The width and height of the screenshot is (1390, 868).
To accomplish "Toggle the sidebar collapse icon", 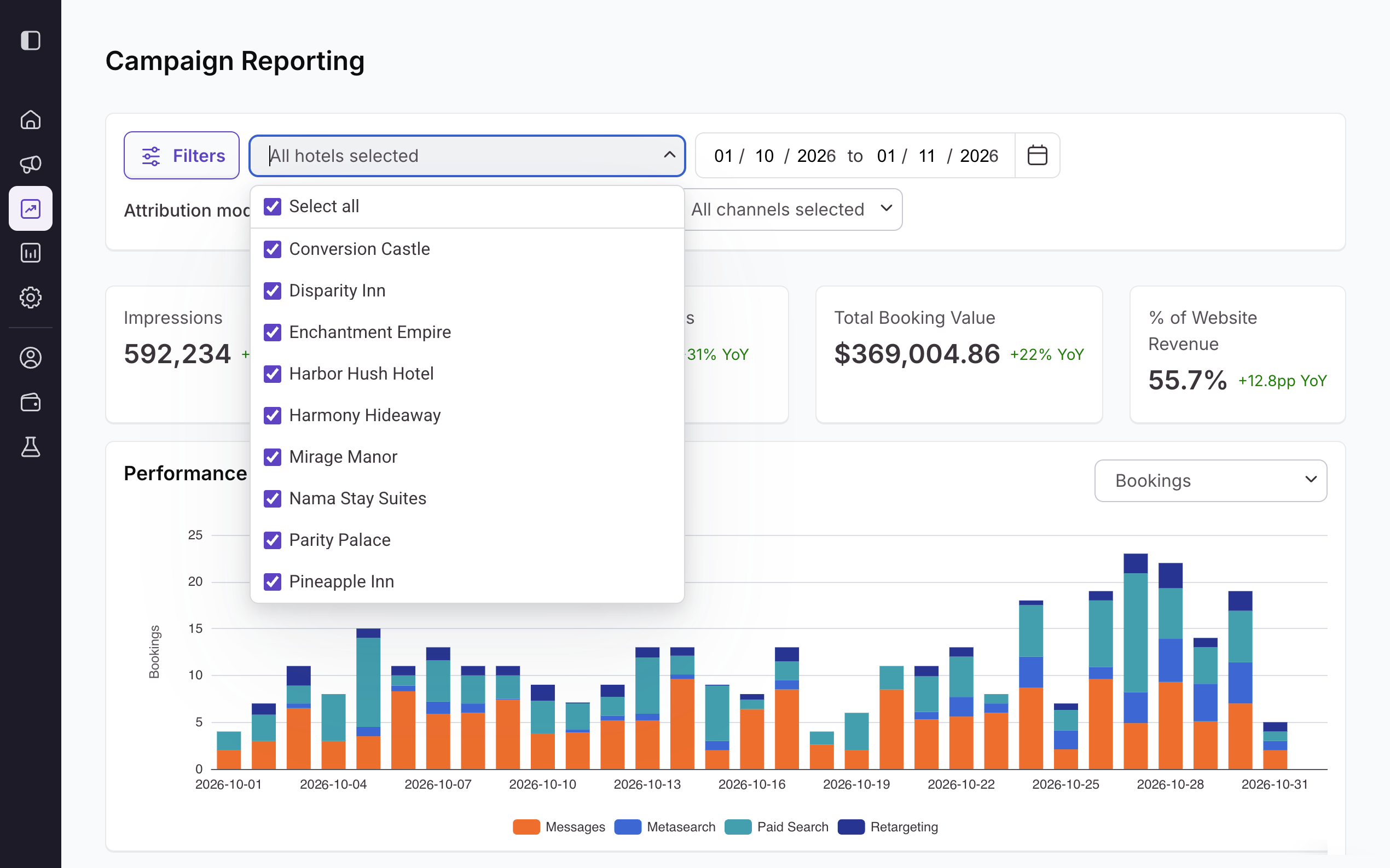I will point(31,41).
